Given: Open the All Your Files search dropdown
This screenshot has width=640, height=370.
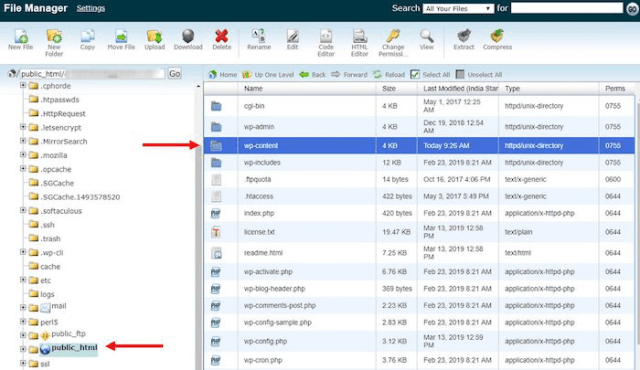Looking at the screenshot, I should pos(459,9).
